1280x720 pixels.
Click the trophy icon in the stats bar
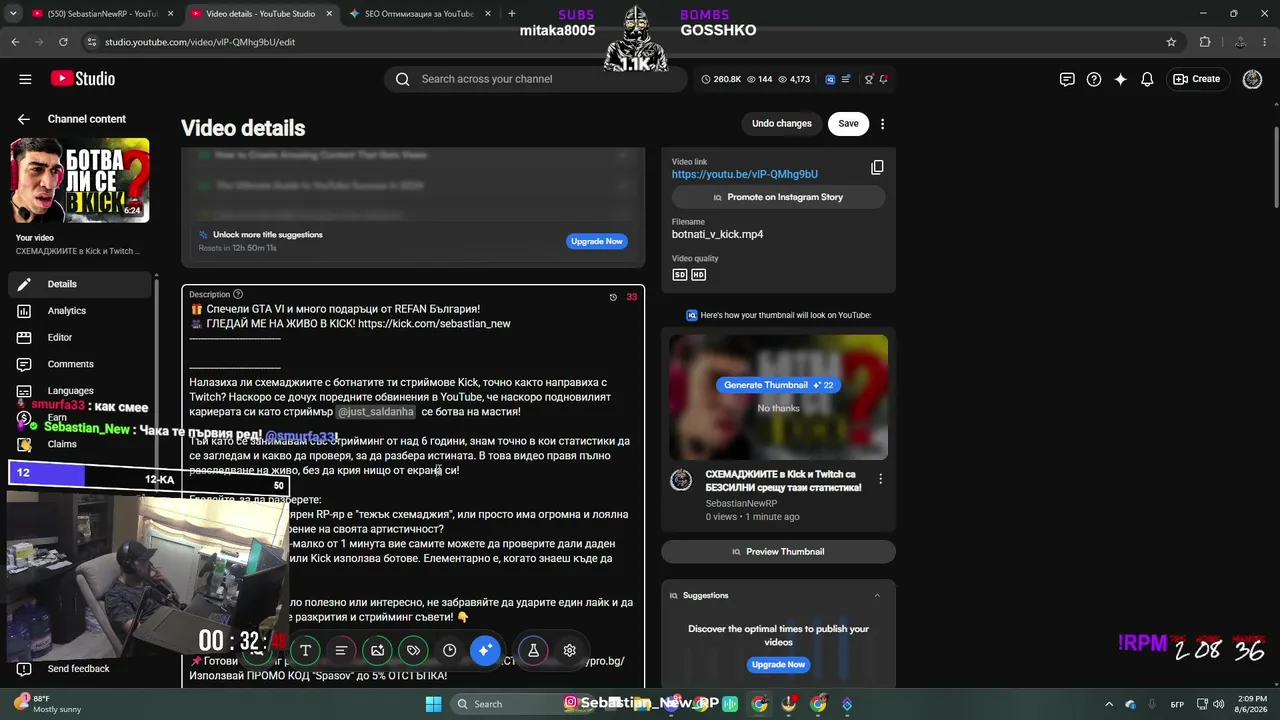coord(869,79)
